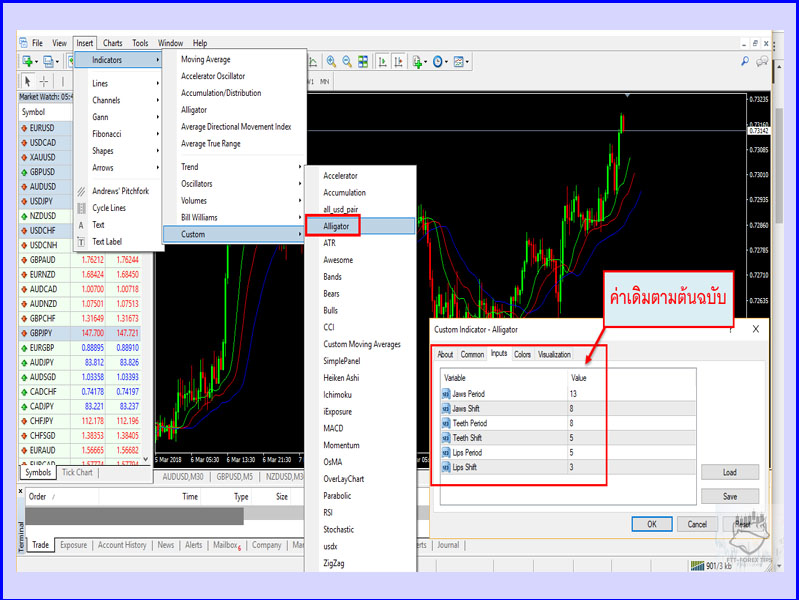Choose Text Label from Insert menu
This screenshot has width=800, height=600.
(118, 242)
